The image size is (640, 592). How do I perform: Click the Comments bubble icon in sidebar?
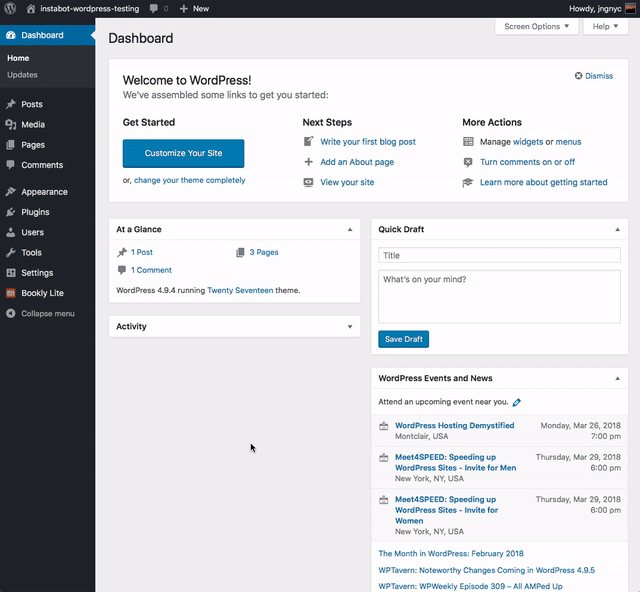(x=11, y=165)
